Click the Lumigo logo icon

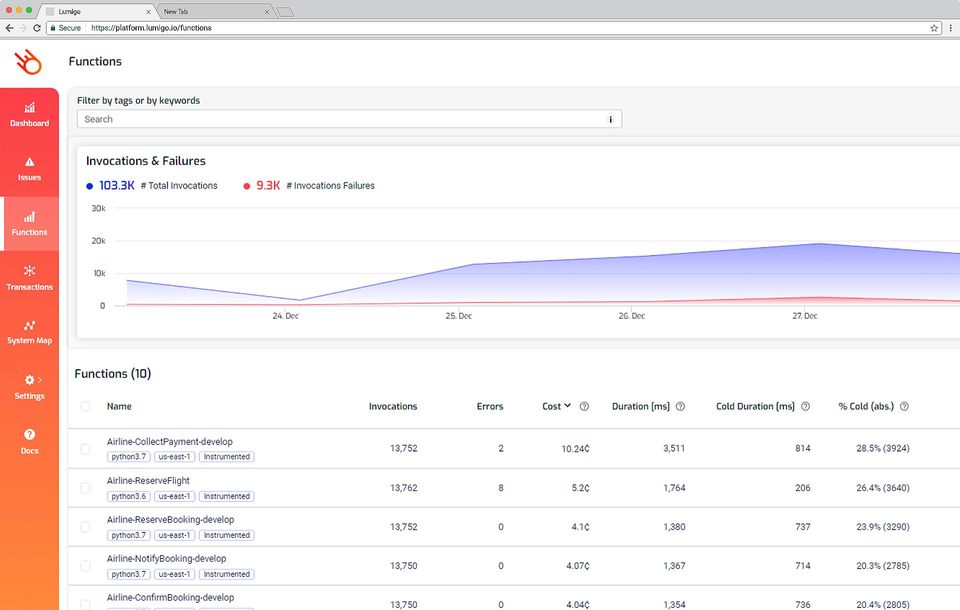[28, 62]
